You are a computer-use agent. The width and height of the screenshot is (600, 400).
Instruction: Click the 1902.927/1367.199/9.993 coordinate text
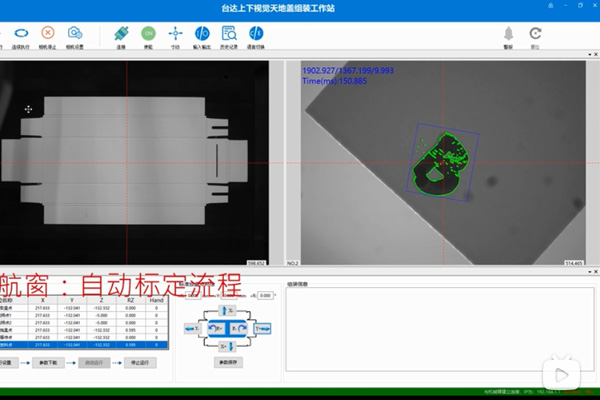pyautogui.click(x=348, y=70)
